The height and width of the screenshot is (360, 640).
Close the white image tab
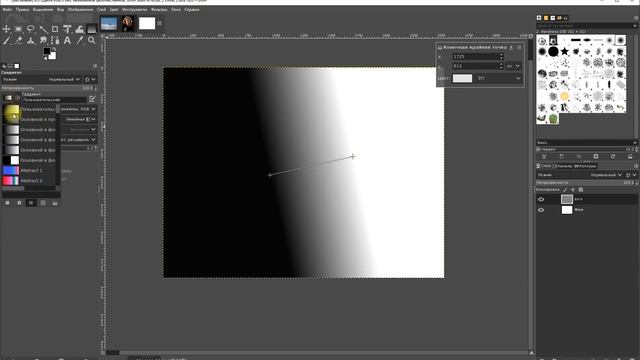[160, 23]
